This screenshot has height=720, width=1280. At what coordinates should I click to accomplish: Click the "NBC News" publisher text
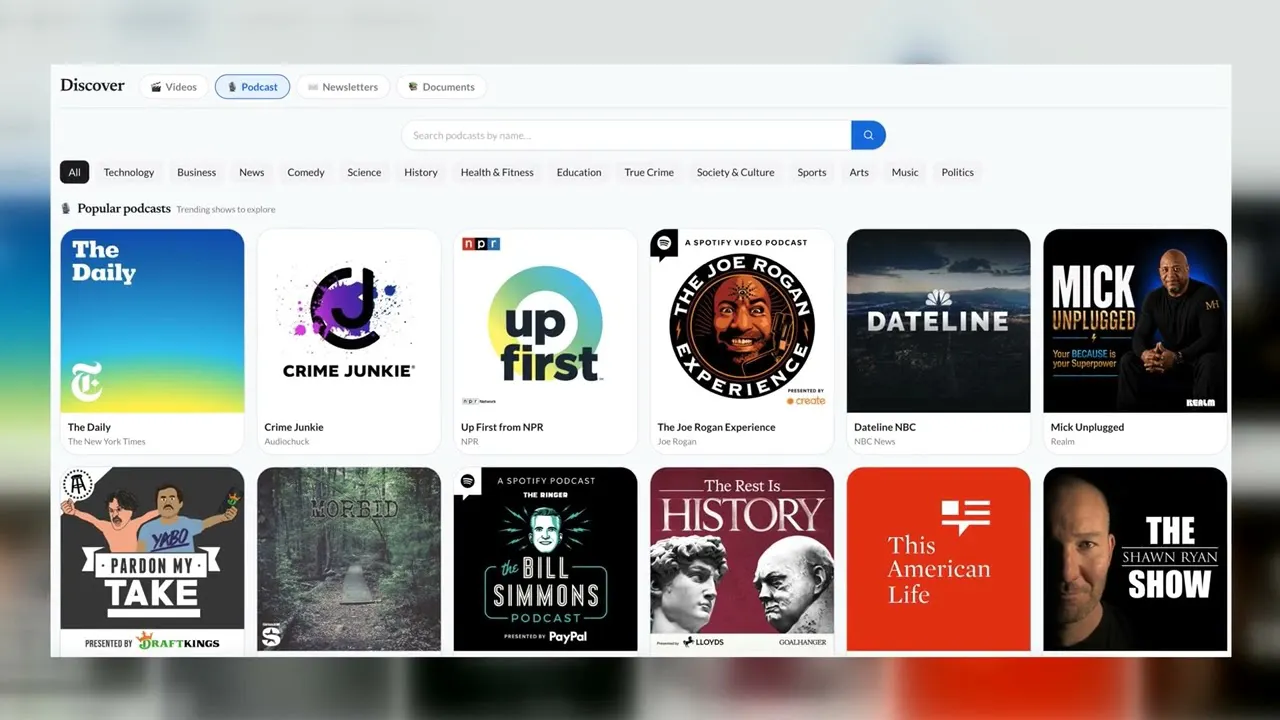pos(875,441)
